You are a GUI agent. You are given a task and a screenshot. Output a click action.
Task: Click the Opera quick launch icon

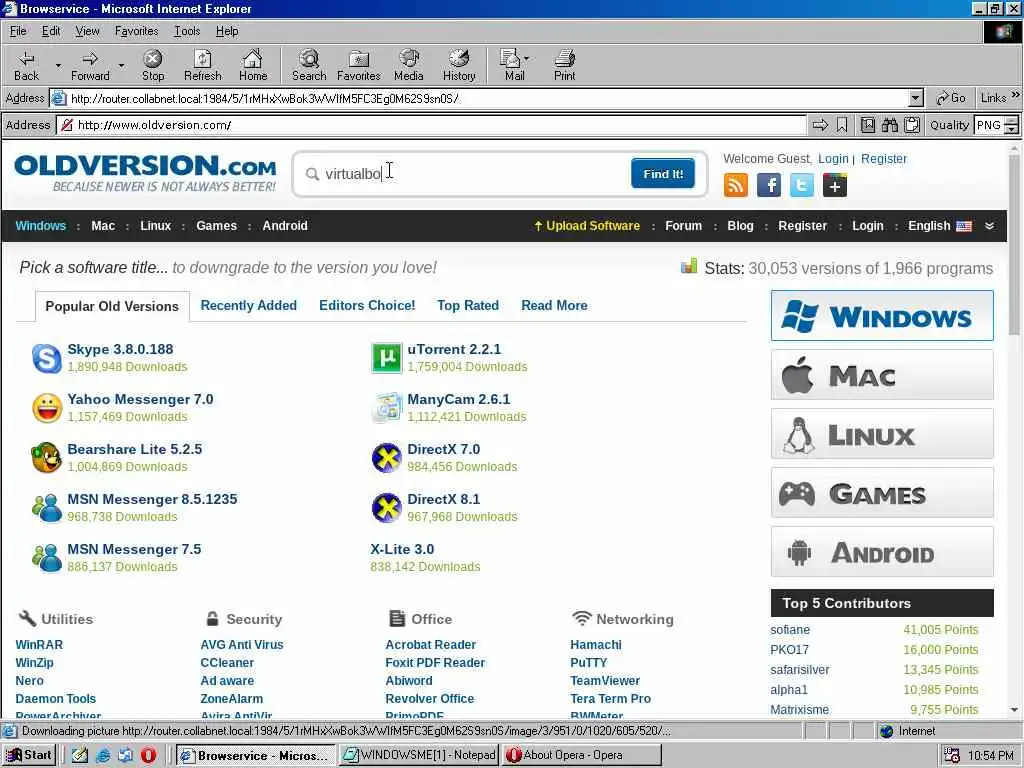[148, 755]
